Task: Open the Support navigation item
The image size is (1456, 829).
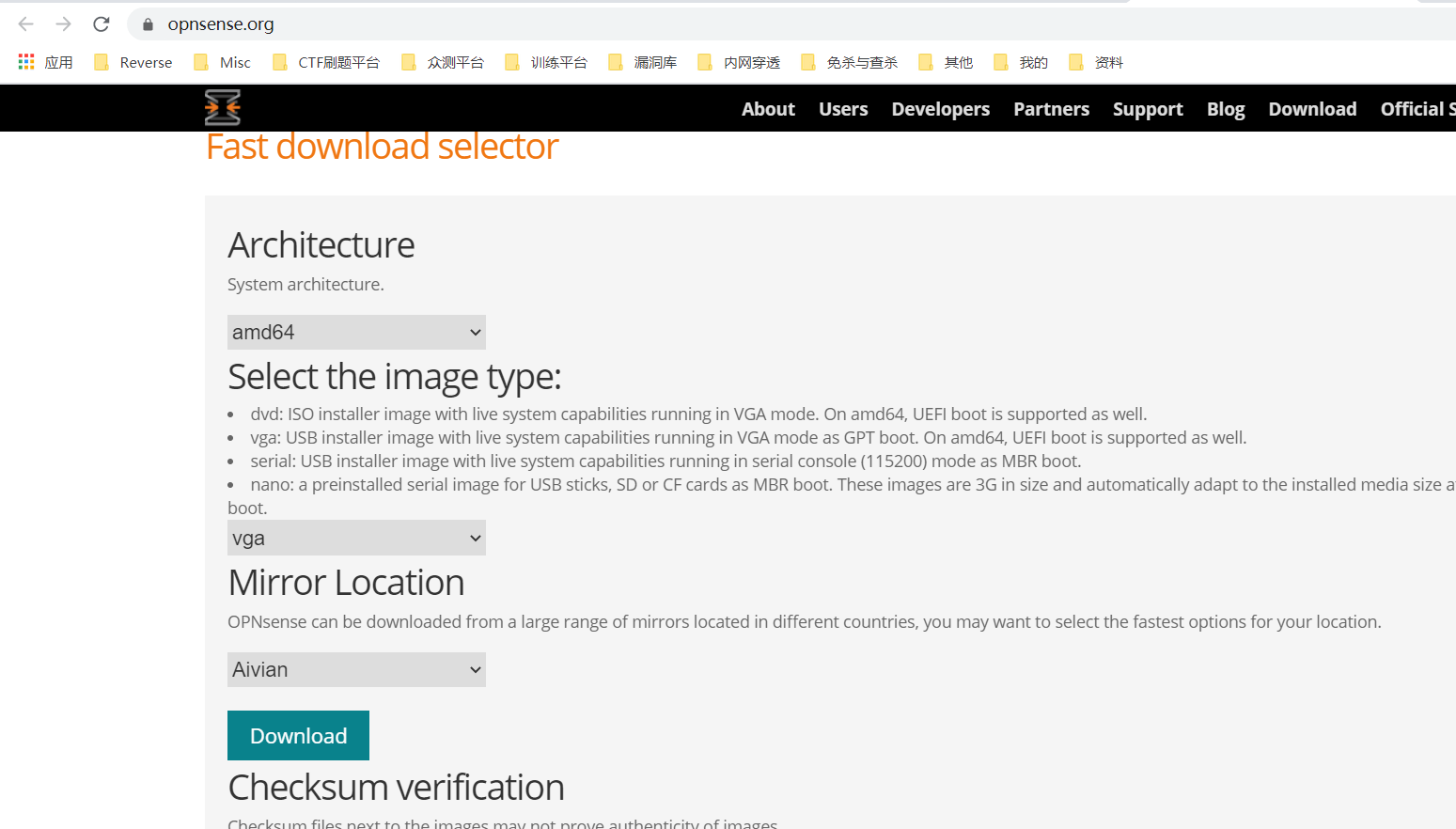Action: tap(1148, 109)
